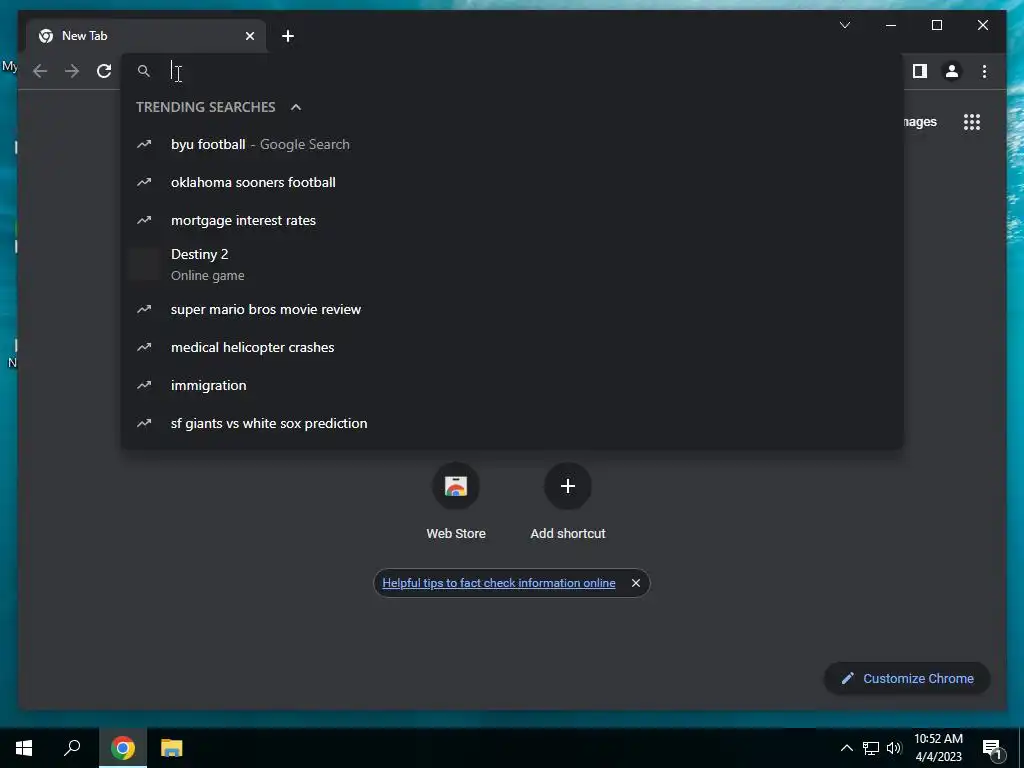Image resolution: width=1024 pixels, height=768 pixels.
Task: Open the Web Store shortcut
Action: point(456,503)
